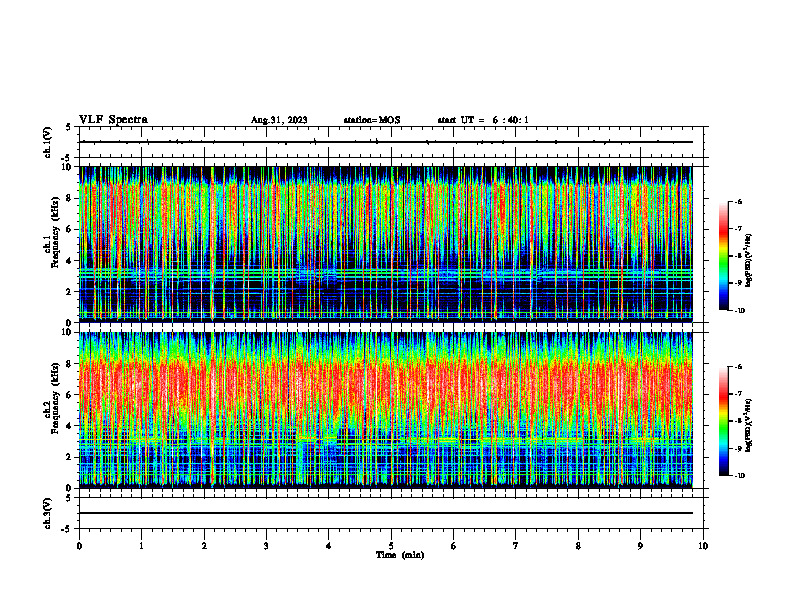Click the ch.2 colorbar unit label
This screenshot has height=612, width=792.
click(x=749, y=426)
